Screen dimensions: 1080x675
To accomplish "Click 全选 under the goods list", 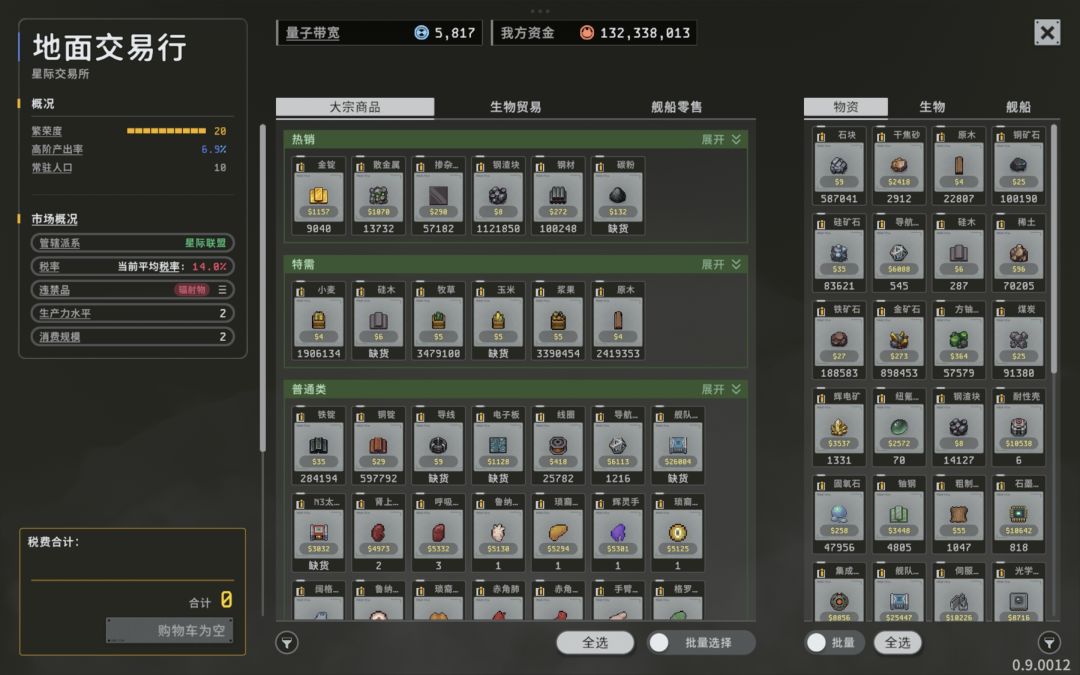I will coord(595,643).
